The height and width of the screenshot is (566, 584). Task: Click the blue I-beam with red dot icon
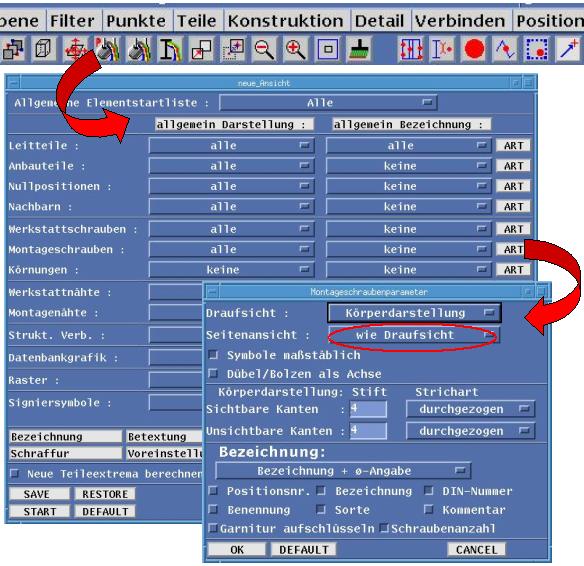pos(442,49)
